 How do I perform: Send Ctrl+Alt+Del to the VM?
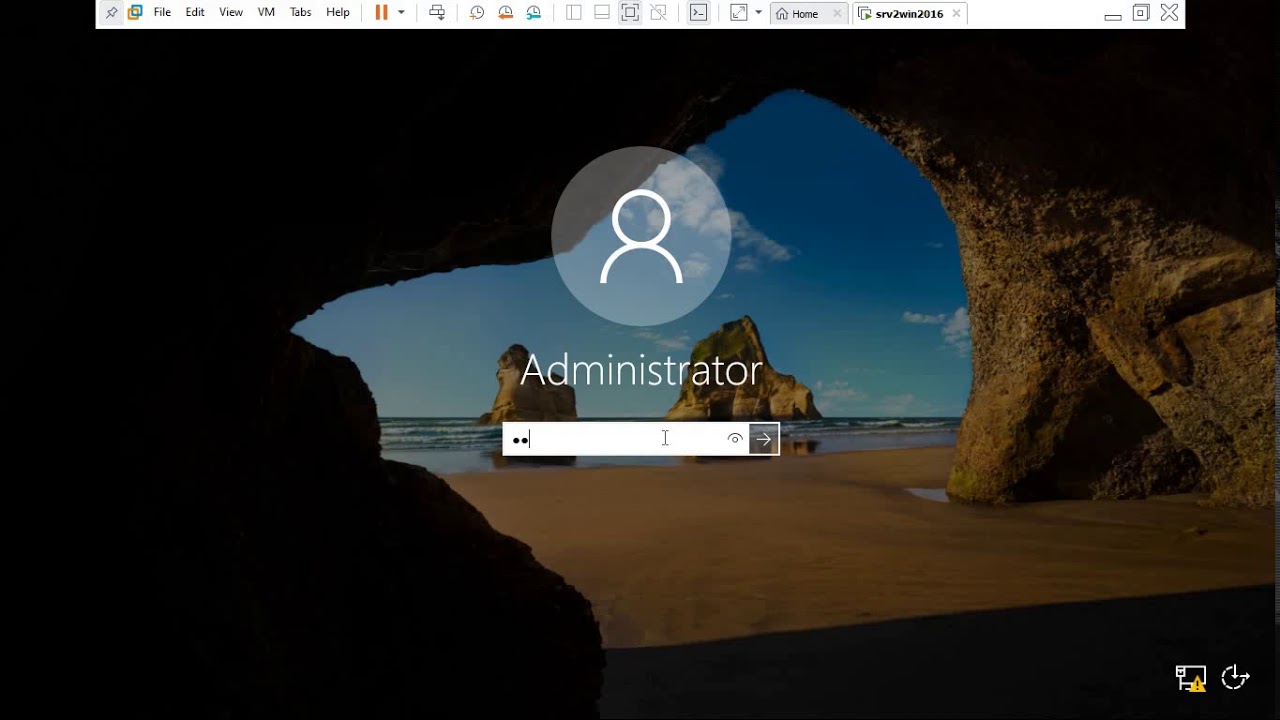click(x=437, y=13)
